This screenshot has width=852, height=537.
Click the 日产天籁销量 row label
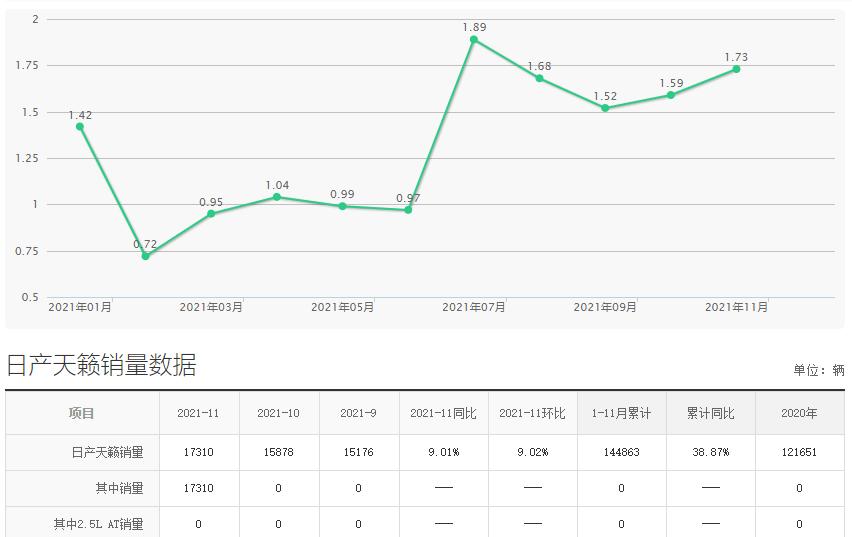(108, 452)
